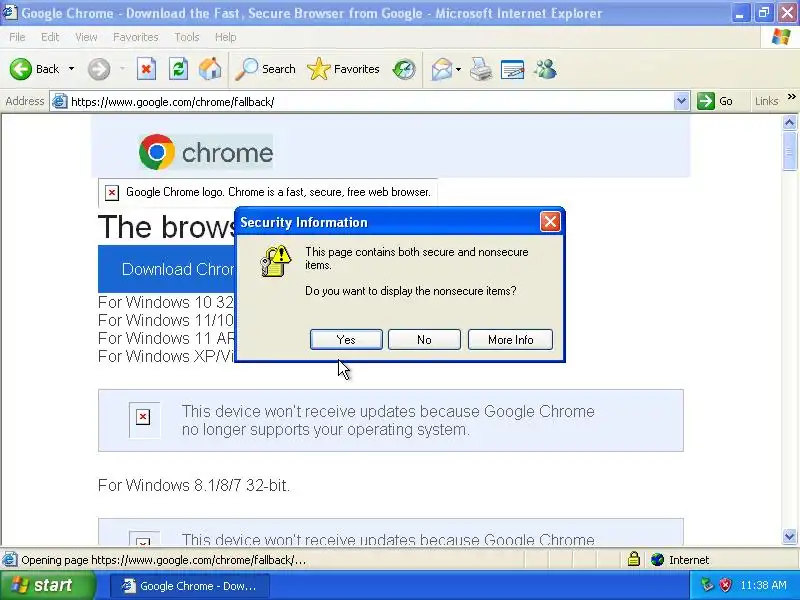Open the Favorites star panel
Viewport: 800px width, 600px height.
coord(343,69)
